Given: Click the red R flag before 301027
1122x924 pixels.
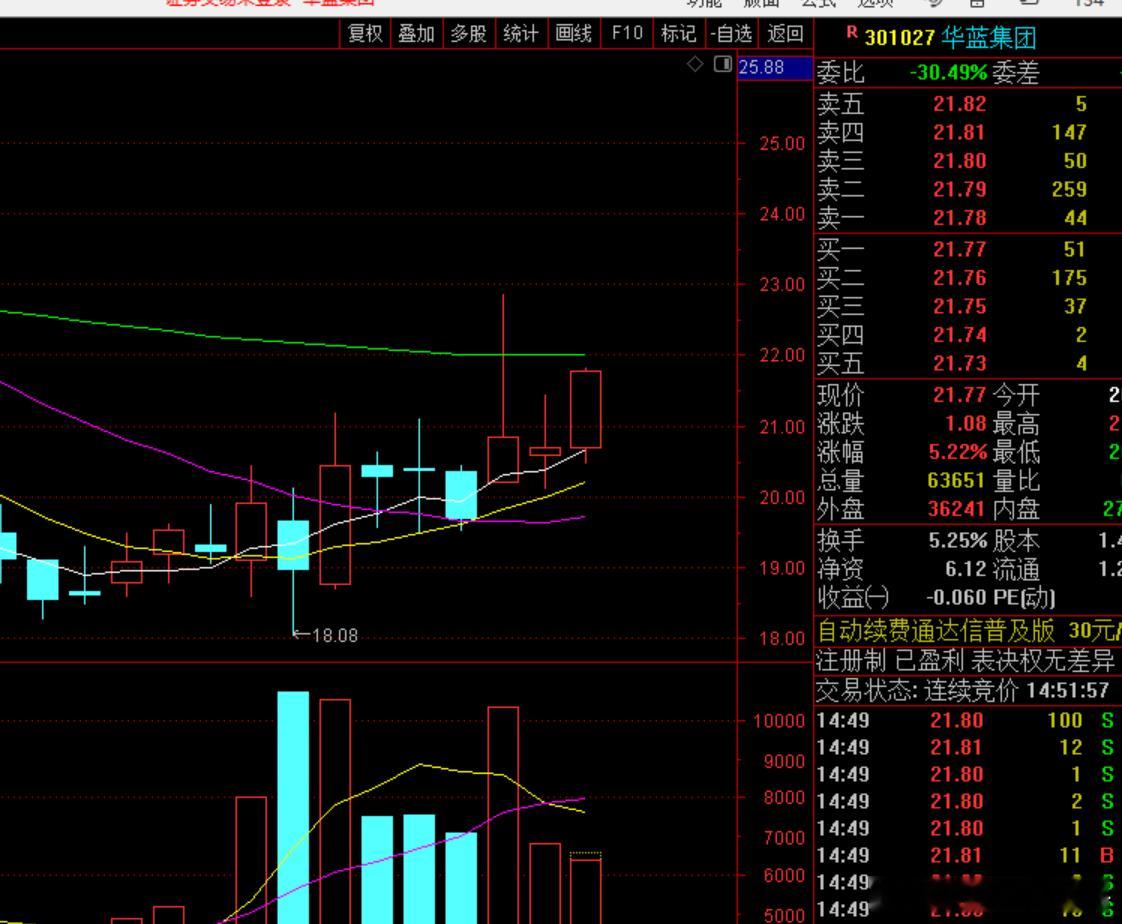Looking at the screenshot, I should [x=852, y=32].
